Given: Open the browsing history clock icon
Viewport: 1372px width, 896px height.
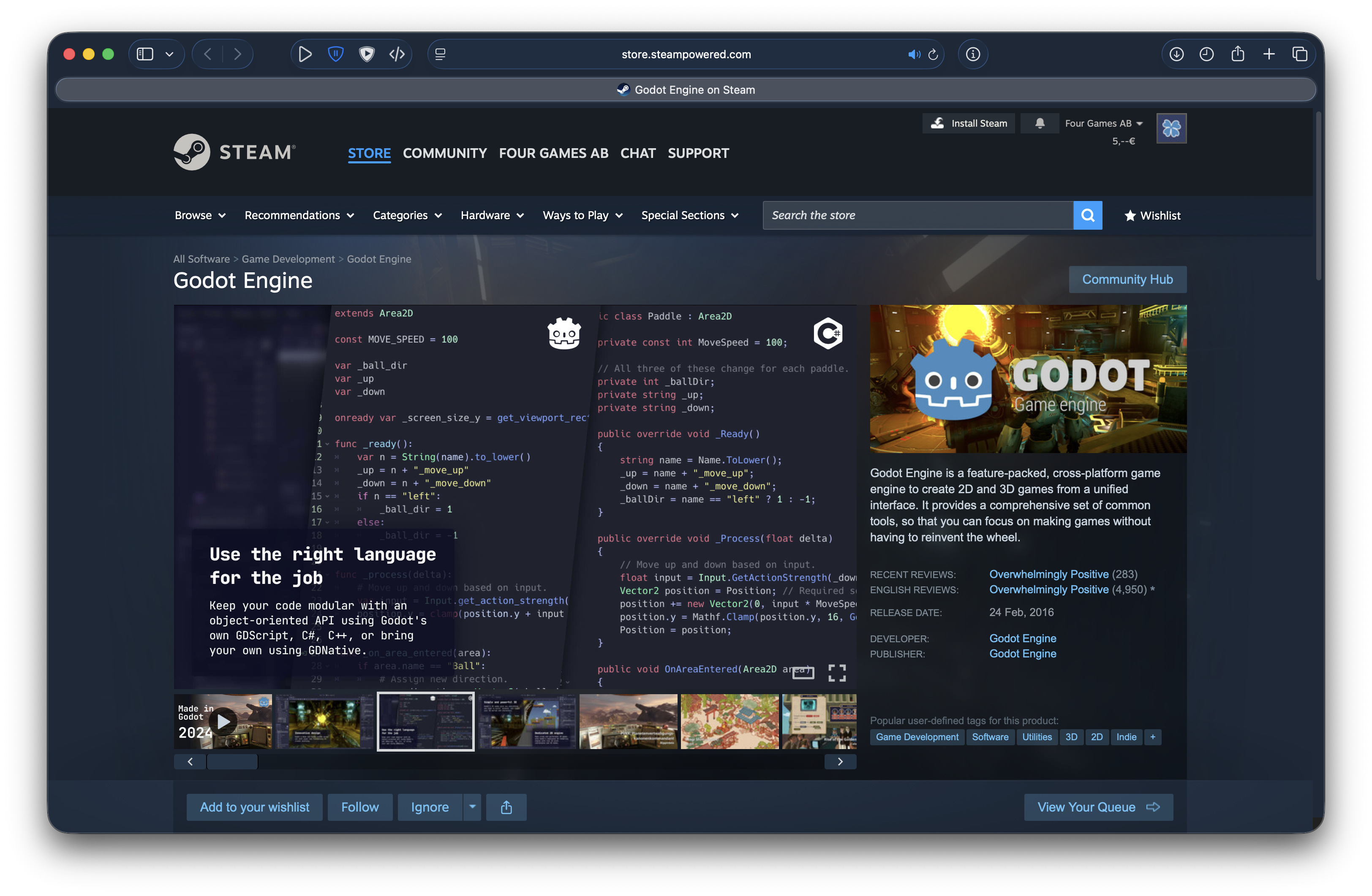Looking at the screenshot, I should [1206, 54].
